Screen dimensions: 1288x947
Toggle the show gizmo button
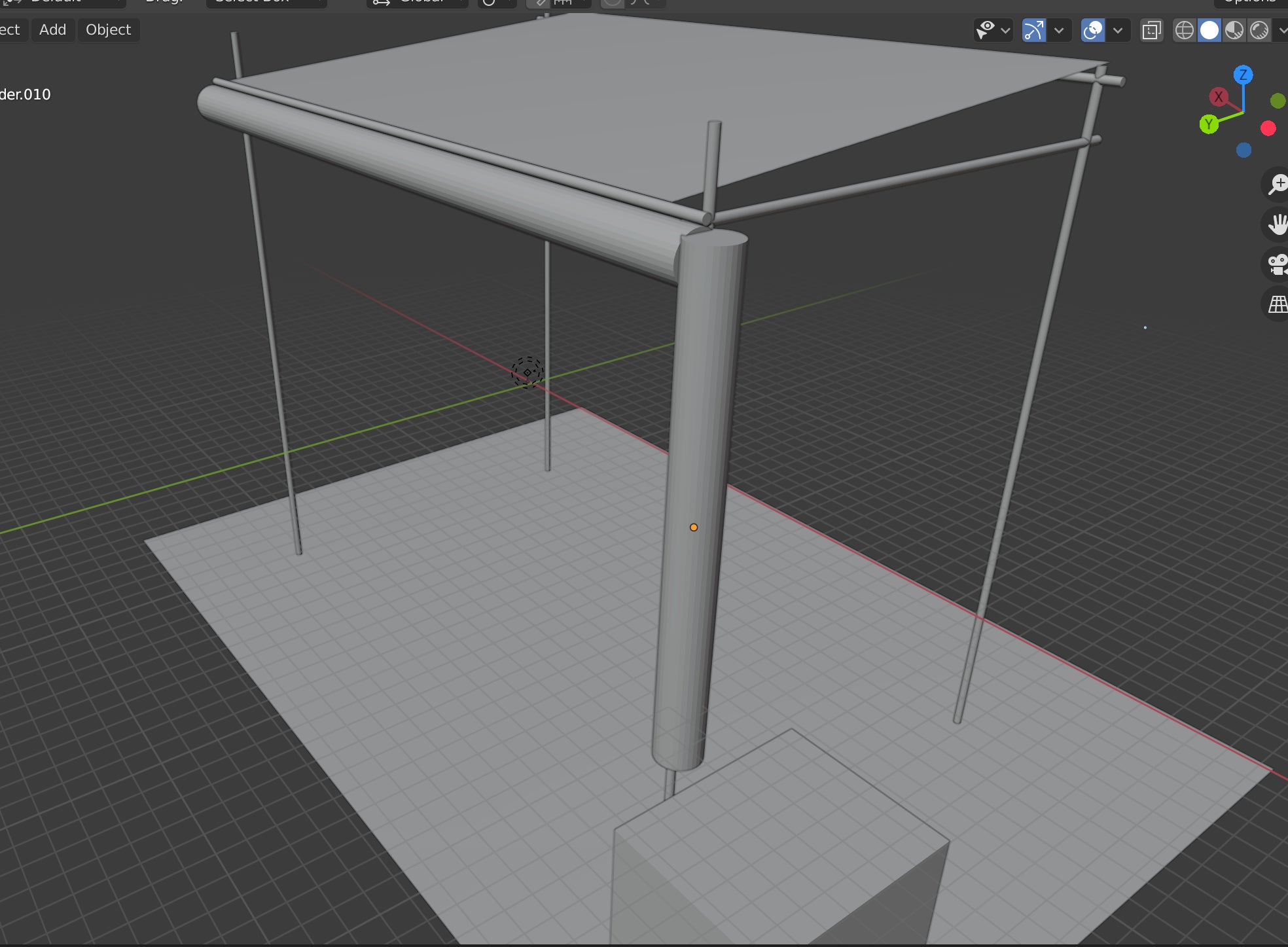[1033, 30]
